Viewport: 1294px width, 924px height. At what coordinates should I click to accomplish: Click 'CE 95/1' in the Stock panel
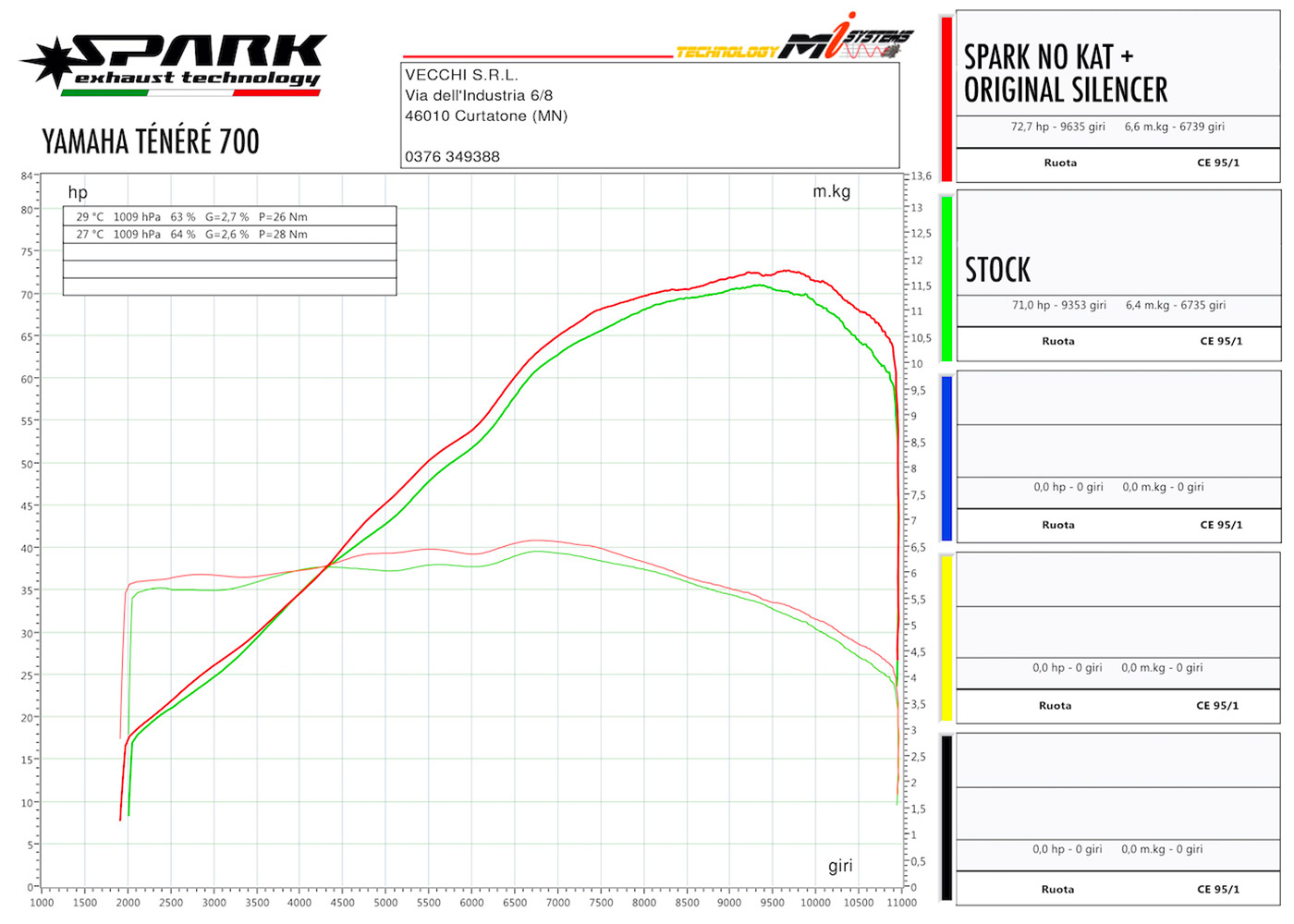tap(1221, 341)
